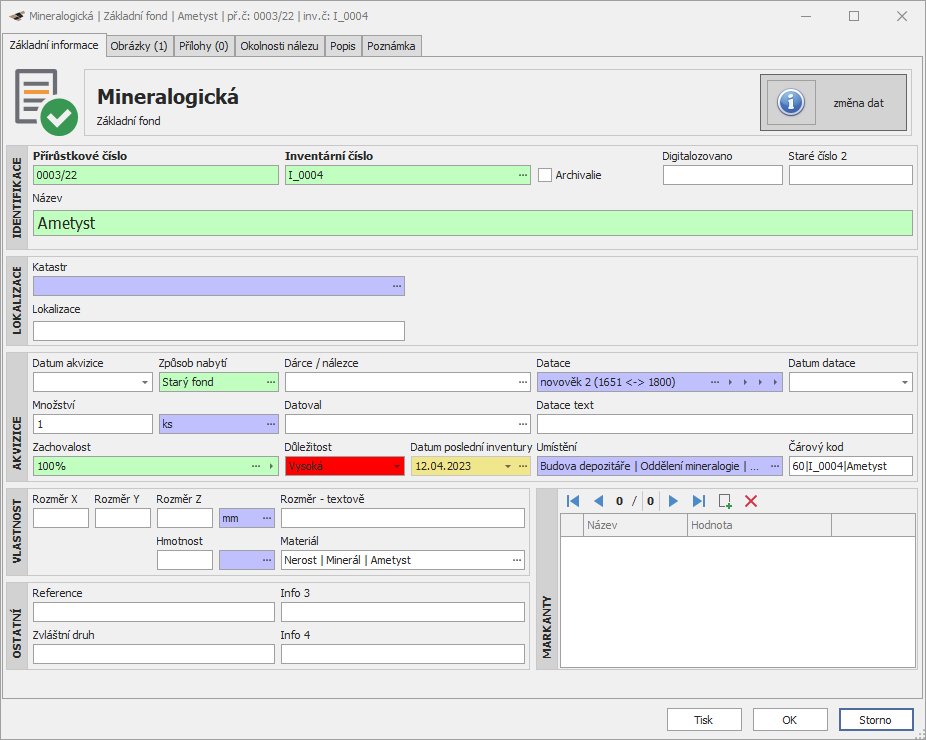Viewport: 926px width, 740px height.
Task: Click the Název field containing Ametyst
Action: [473, 223]
